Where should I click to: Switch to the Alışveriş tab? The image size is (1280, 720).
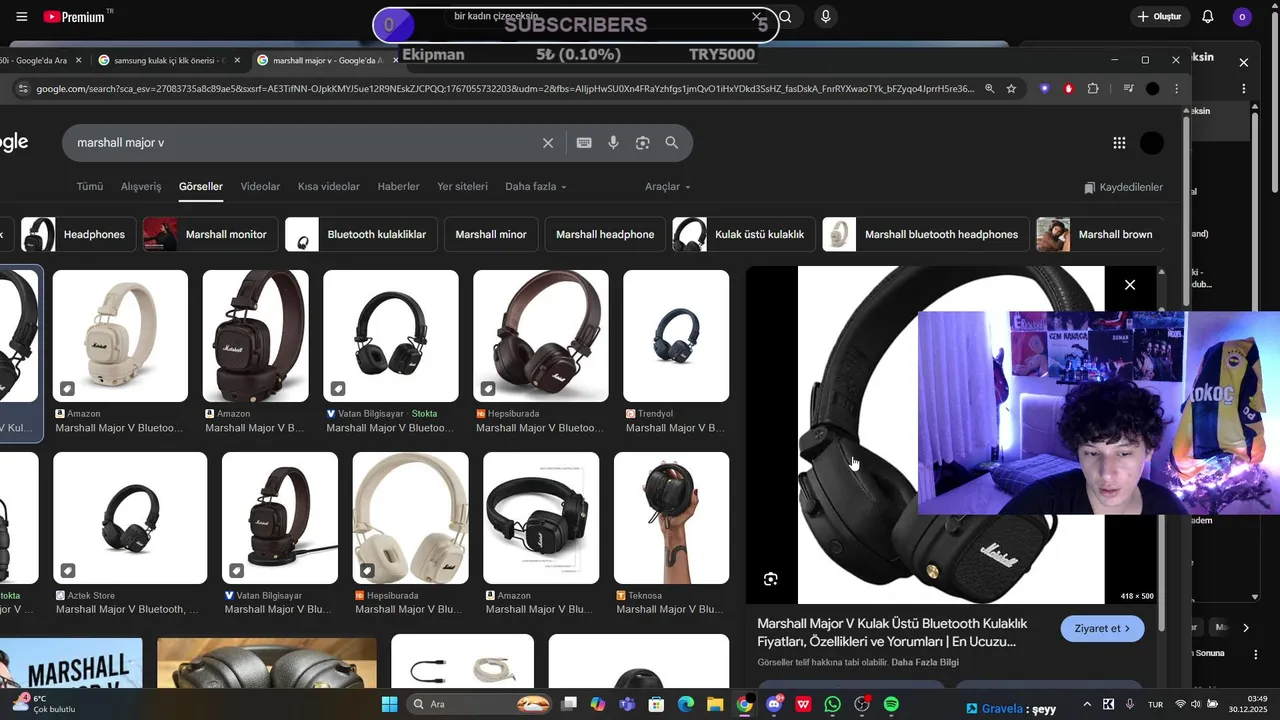pos(141,187)
